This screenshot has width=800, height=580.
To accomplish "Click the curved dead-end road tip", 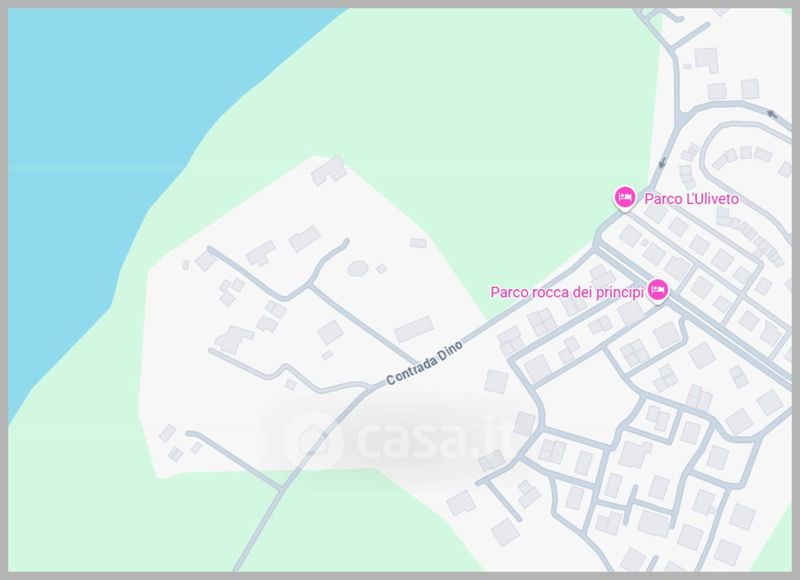I will coord(345,243).
